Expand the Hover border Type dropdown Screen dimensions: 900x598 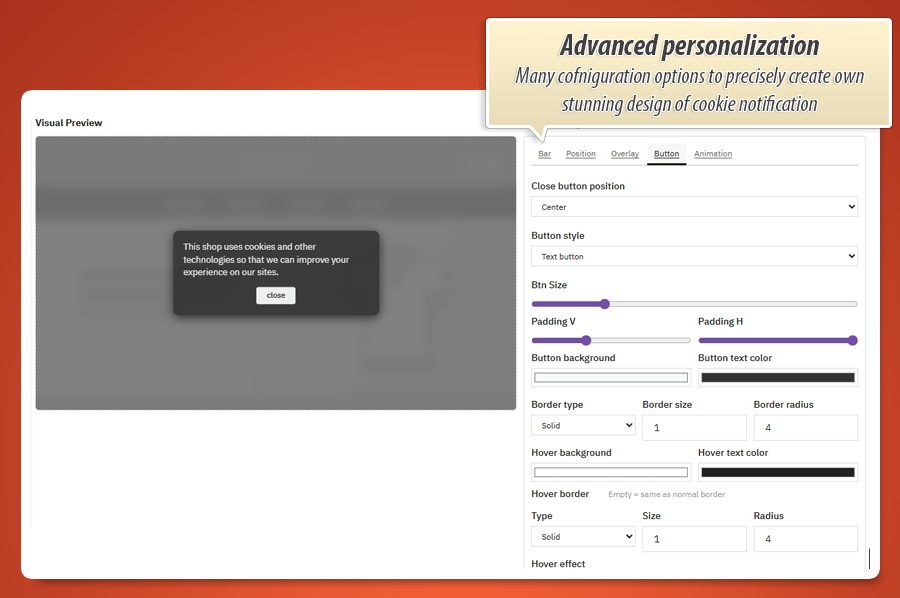pyautogui.click(x=583, y=537)
